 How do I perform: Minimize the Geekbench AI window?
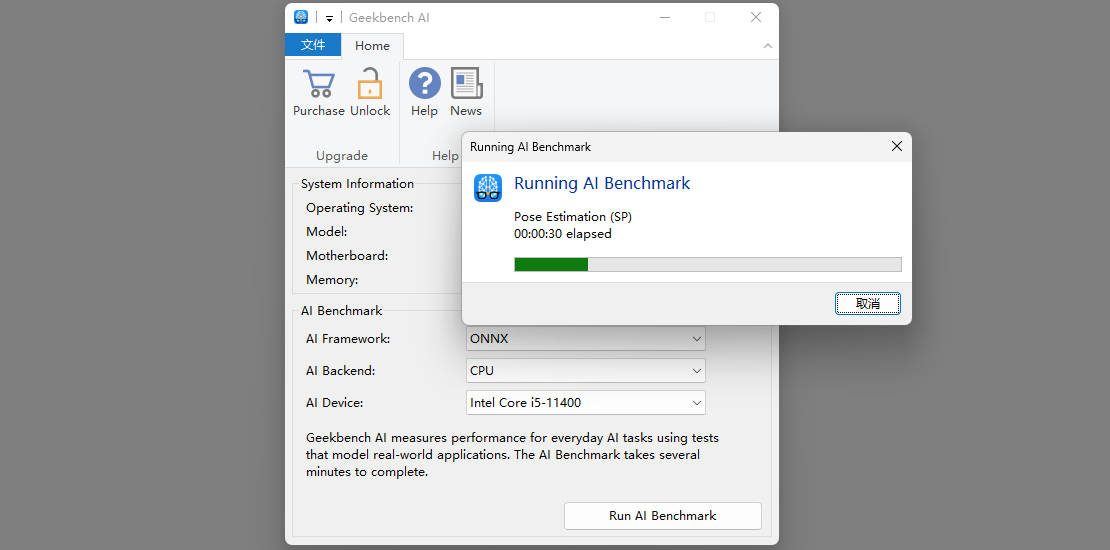[x=664, y=18]
